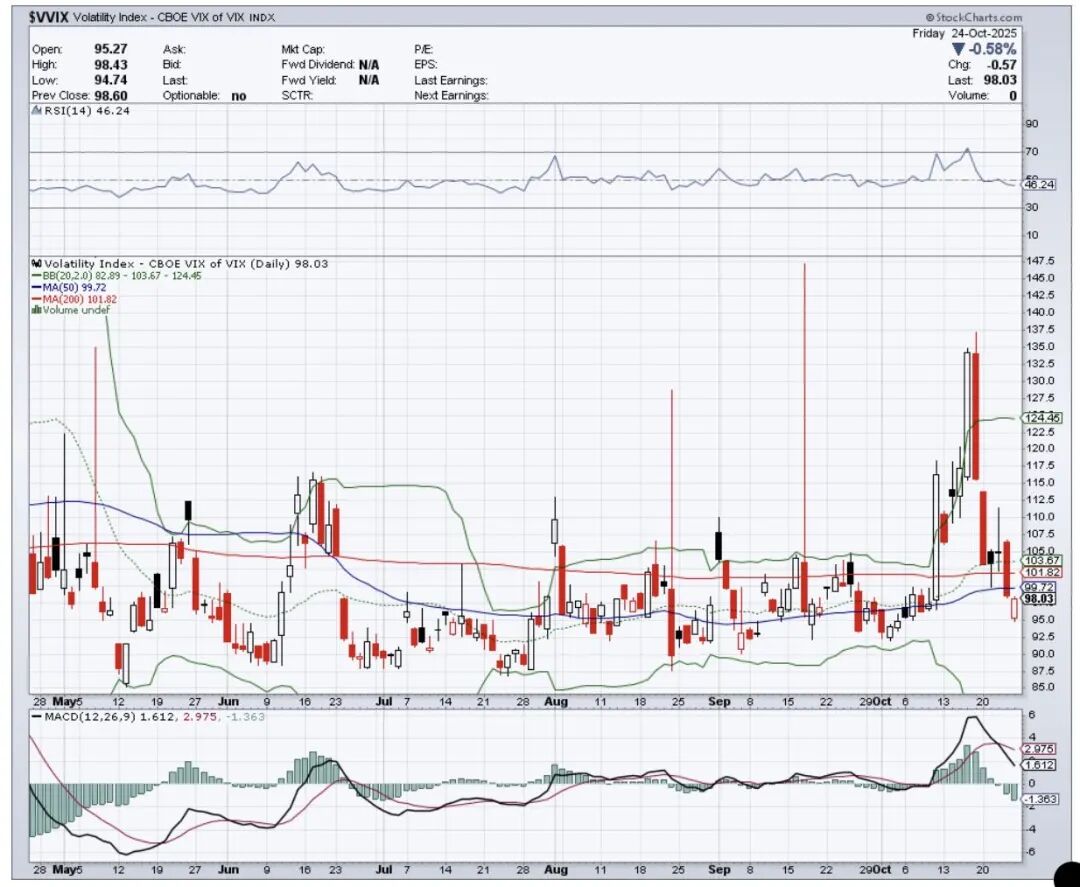1080x887 pixels.
Task: Select the Low value 94.74
Action: [x=110, y=80]
